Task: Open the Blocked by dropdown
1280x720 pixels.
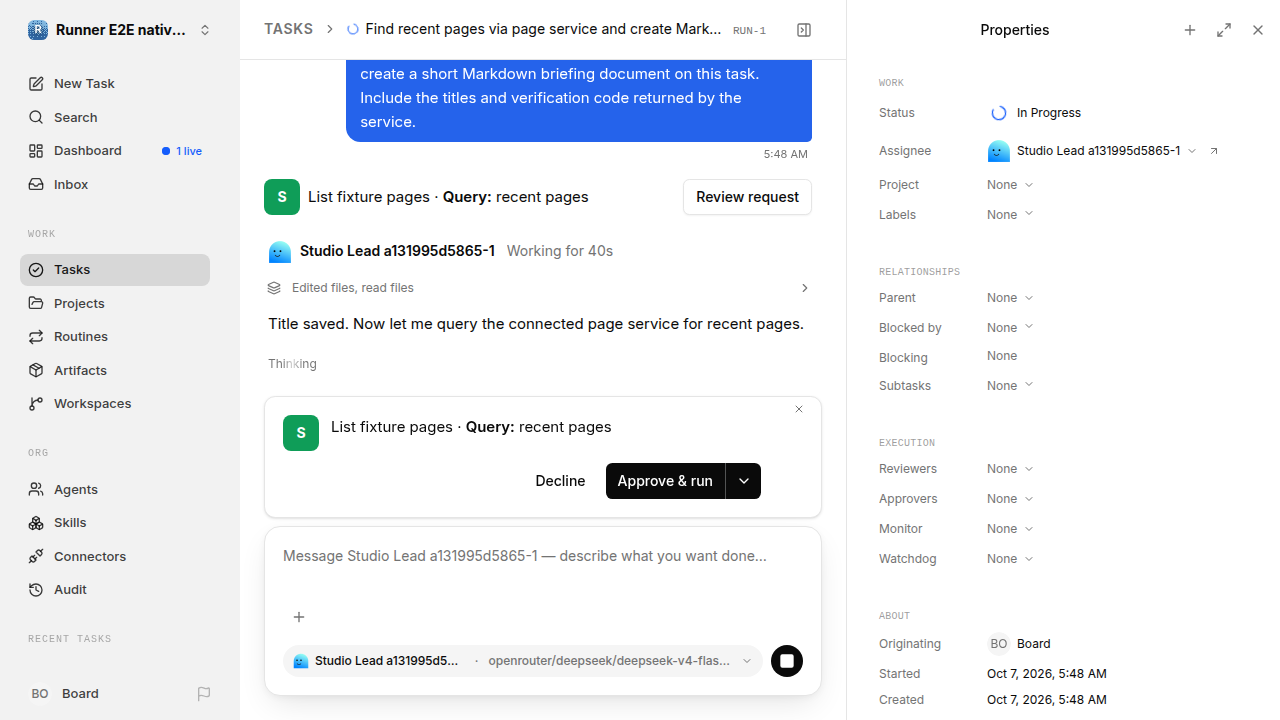Action: (x=1010, y=328)
